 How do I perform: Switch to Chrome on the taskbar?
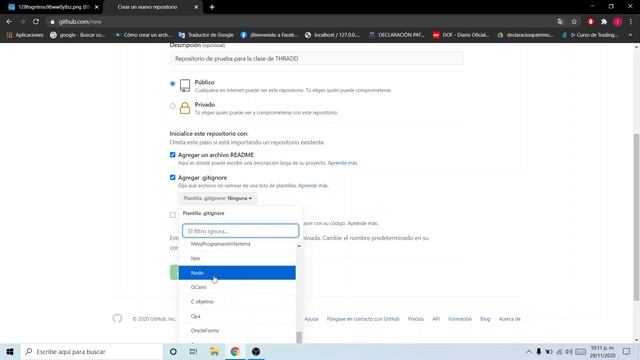(x=235, y=351)
